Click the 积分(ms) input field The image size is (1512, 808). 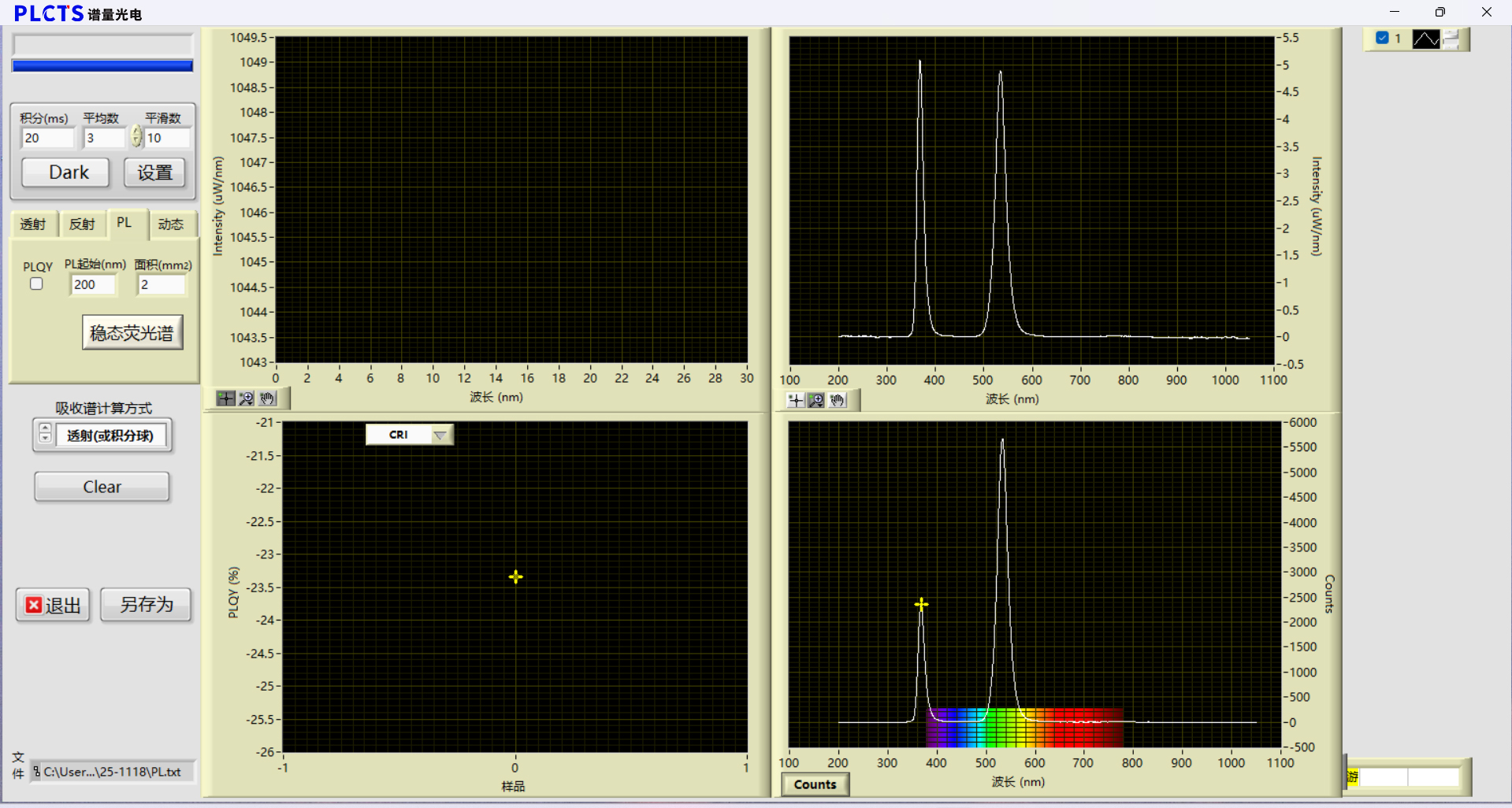click(47, 138)
